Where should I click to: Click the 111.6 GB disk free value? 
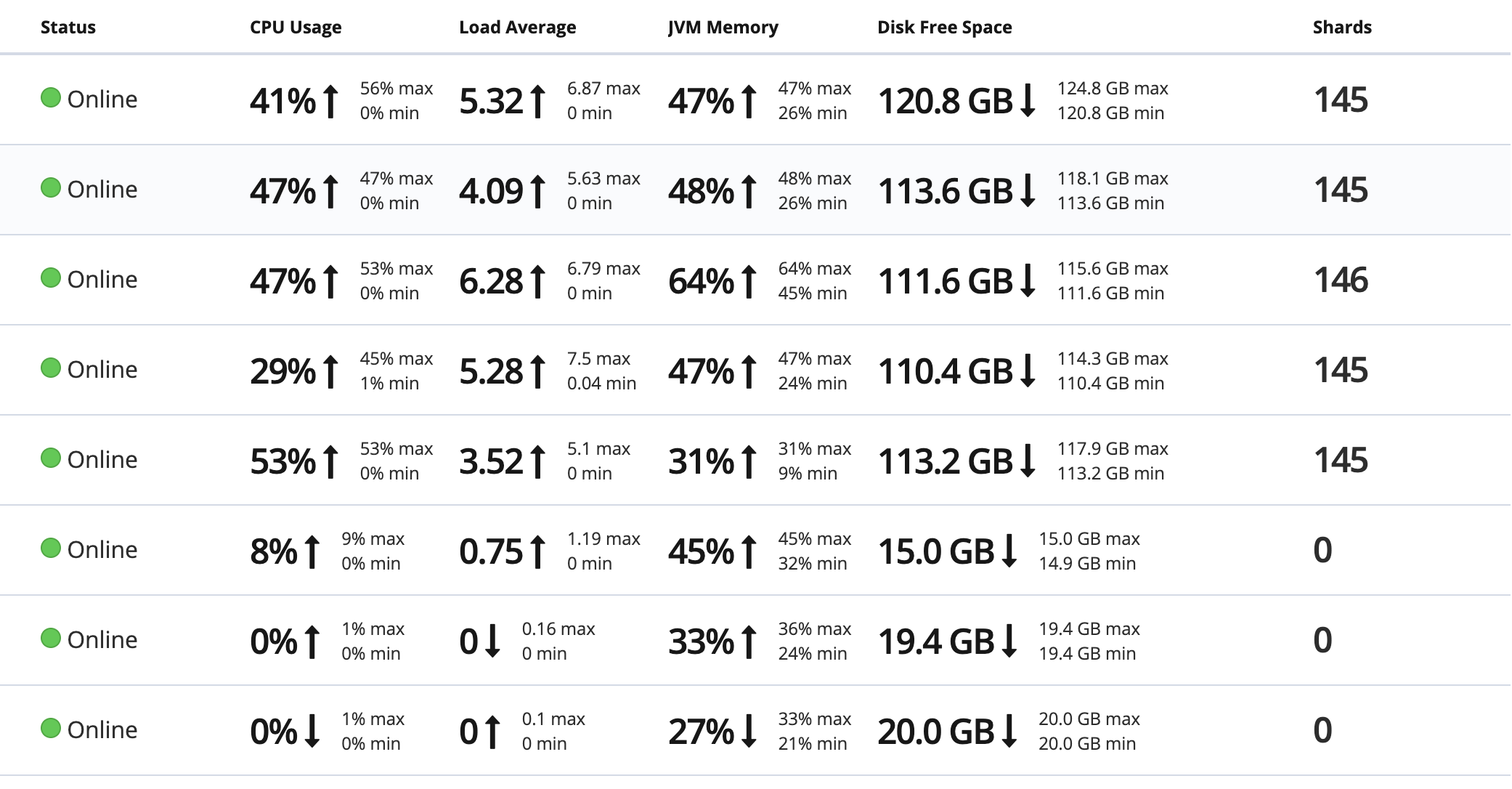point(946,281)
